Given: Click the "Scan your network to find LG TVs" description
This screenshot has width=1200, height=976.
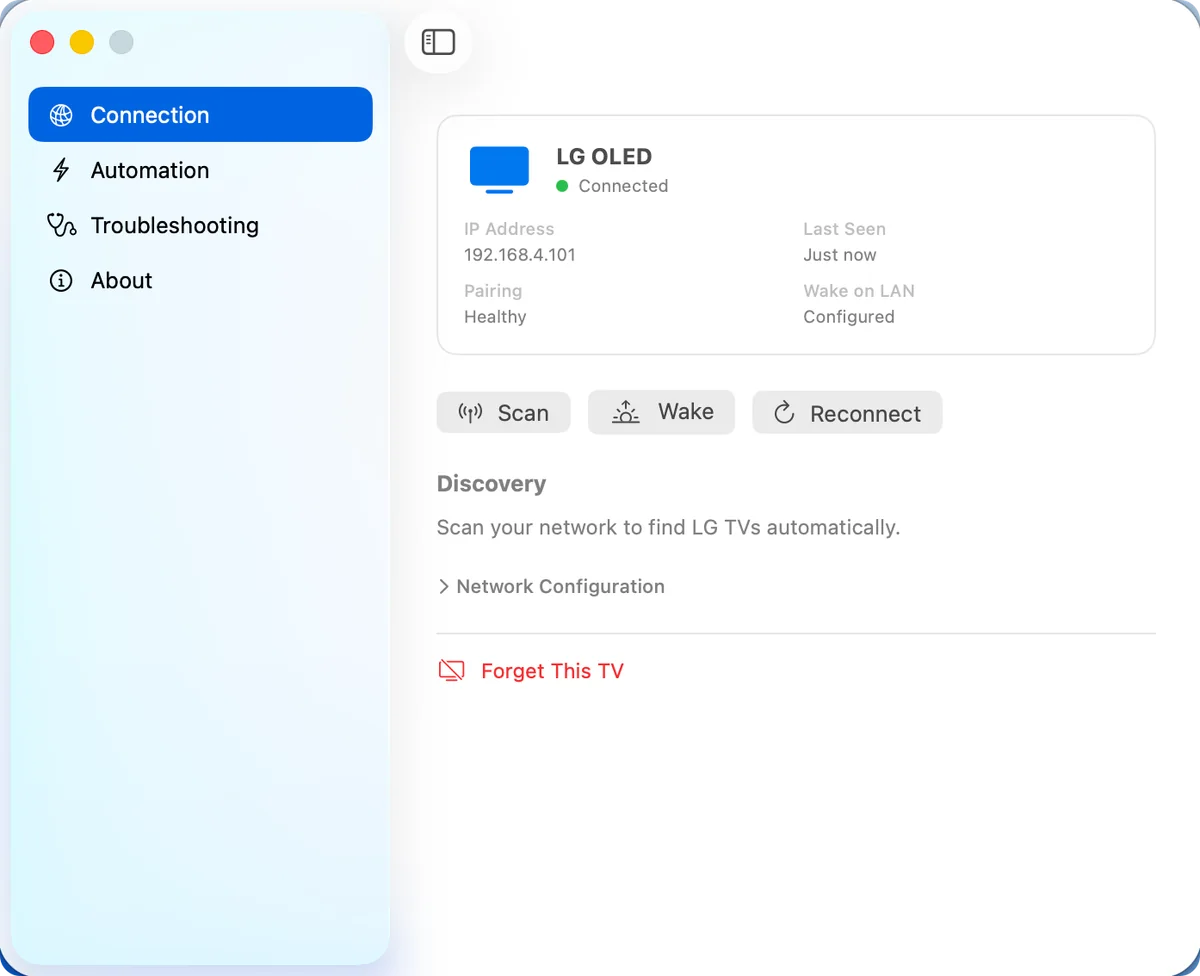Looking at the screenshot, I should [x=668, y=527].
